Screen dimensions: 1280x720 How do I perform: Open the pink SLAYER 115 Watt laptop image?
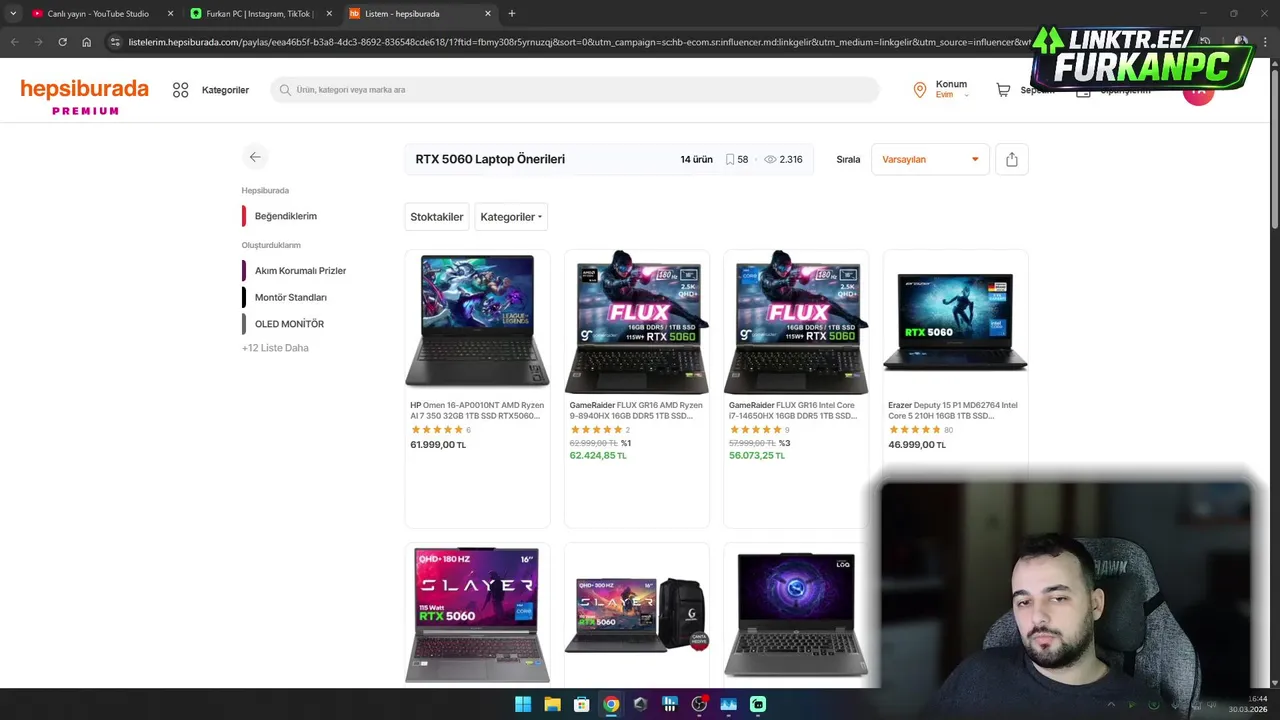(x=477, y=614)
